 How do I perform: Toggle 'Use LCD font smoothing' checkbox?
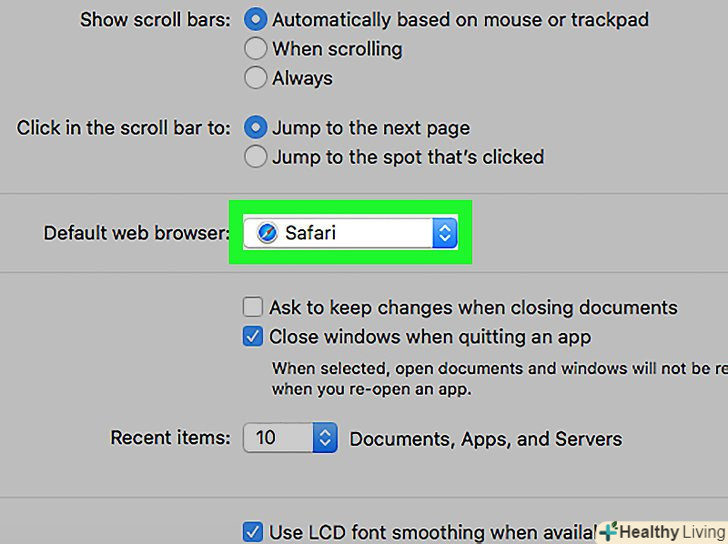click(254, 532)
